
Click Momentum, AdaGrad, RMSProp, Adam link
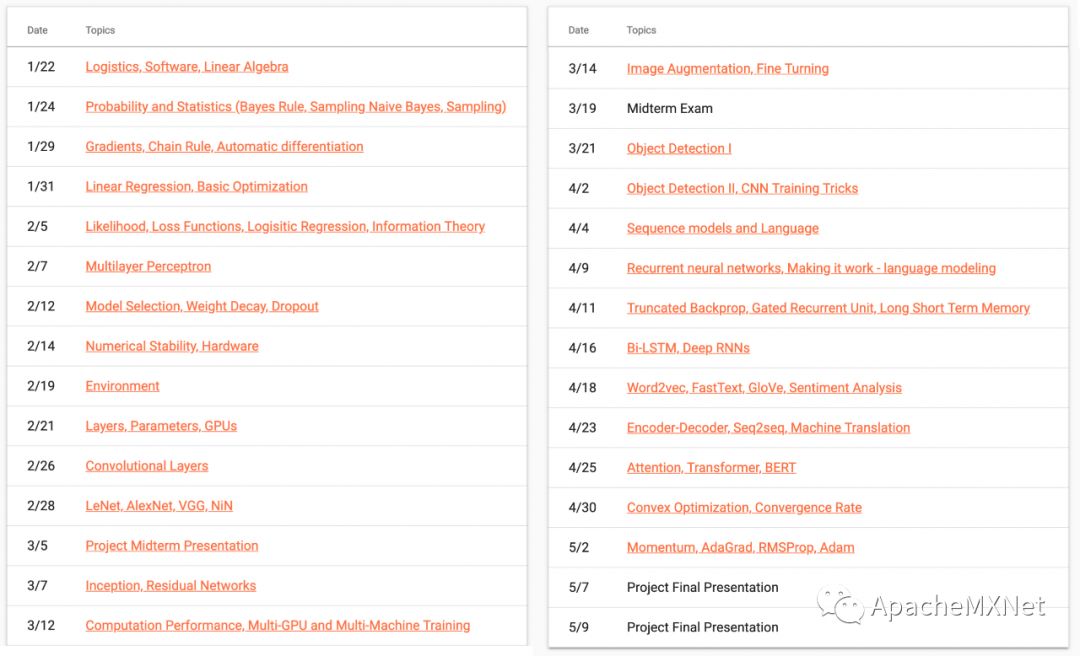(741, 548)
